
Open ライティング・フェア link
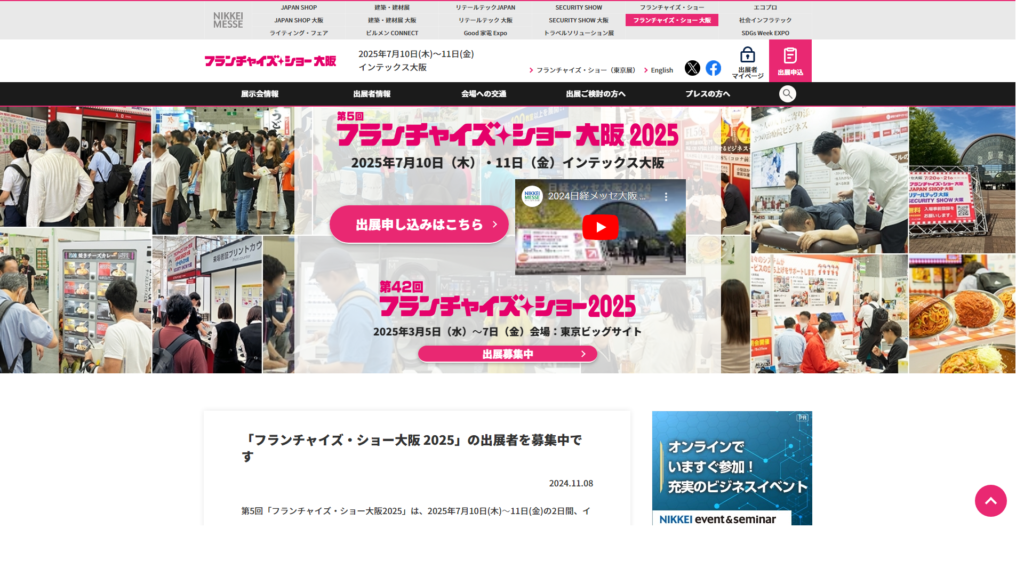pos(299,33)
